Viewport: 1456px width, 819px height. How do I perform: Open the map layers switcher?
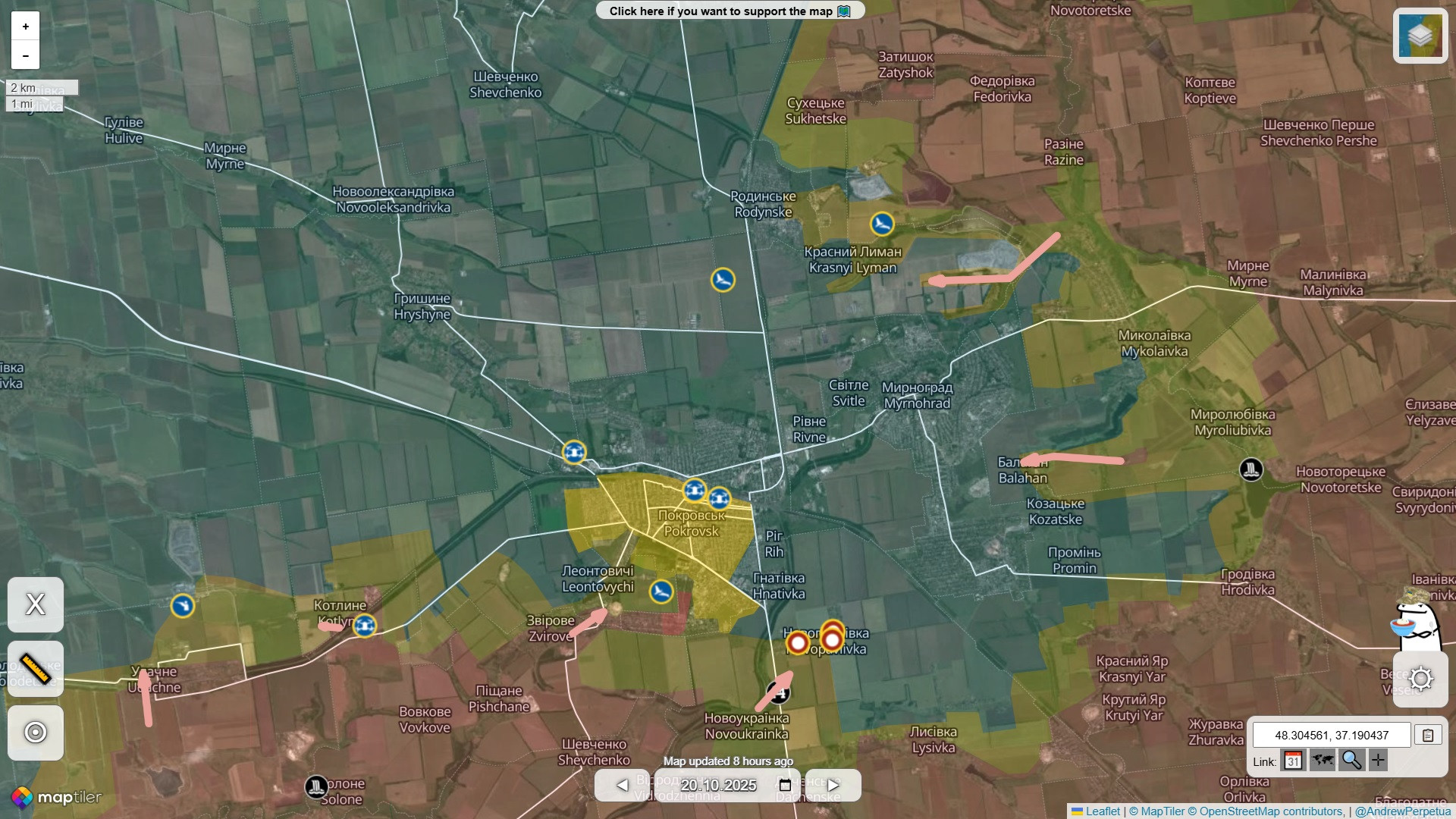coord(1420,36)
